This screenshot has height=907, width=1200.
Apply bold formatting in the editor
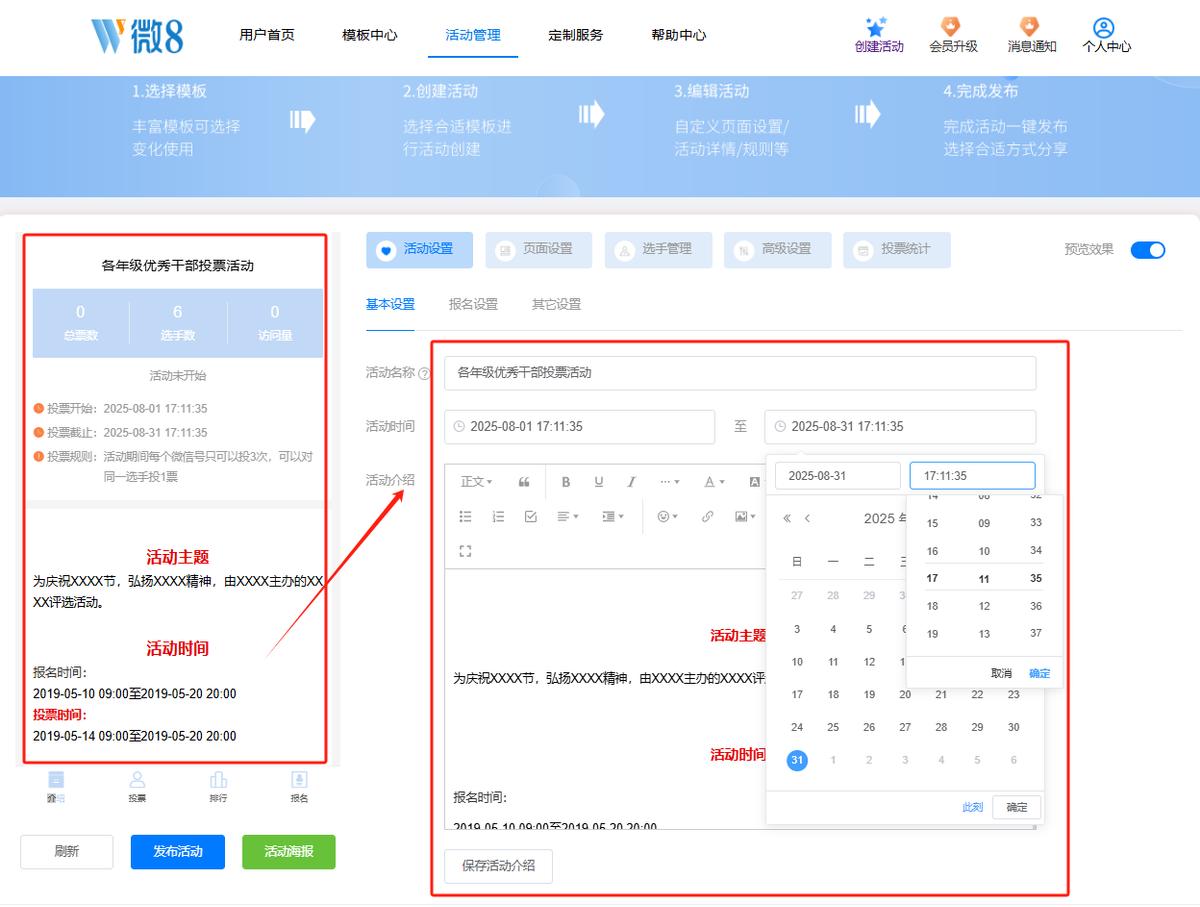click(566, 482)
